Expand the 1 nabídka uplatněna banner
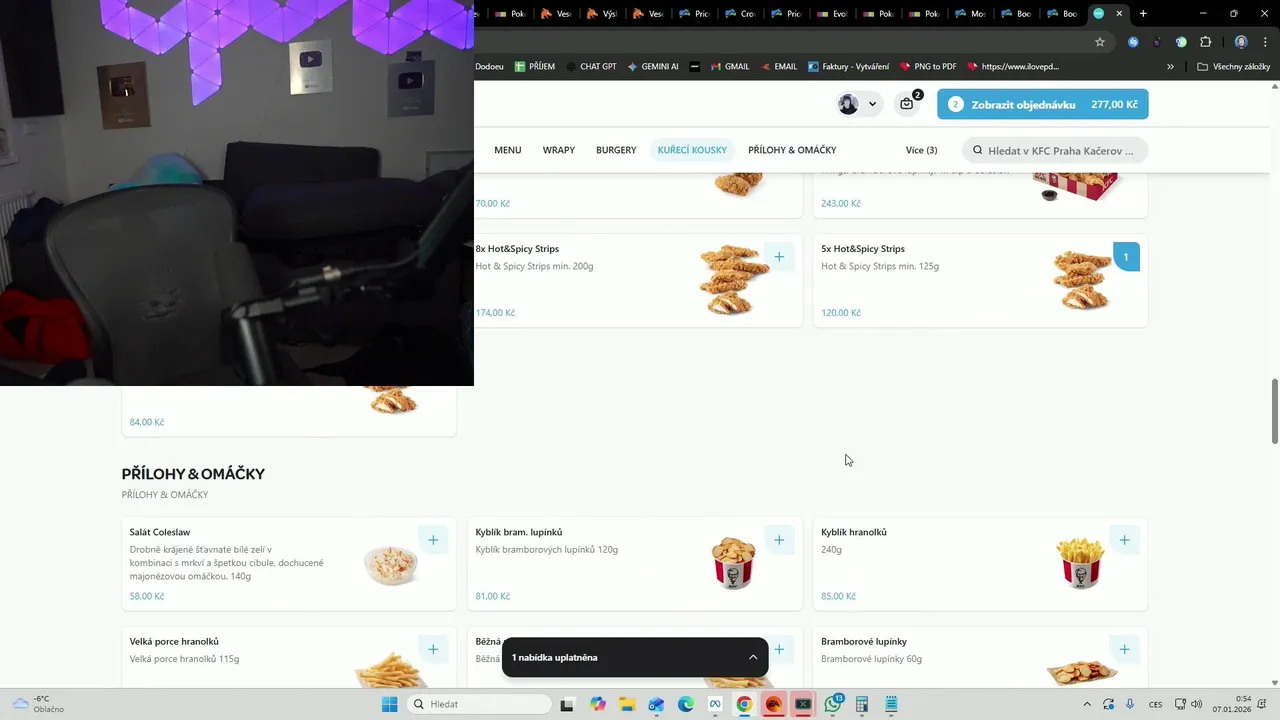Viewport: 1280px width, 720px height. click(635, 657)
